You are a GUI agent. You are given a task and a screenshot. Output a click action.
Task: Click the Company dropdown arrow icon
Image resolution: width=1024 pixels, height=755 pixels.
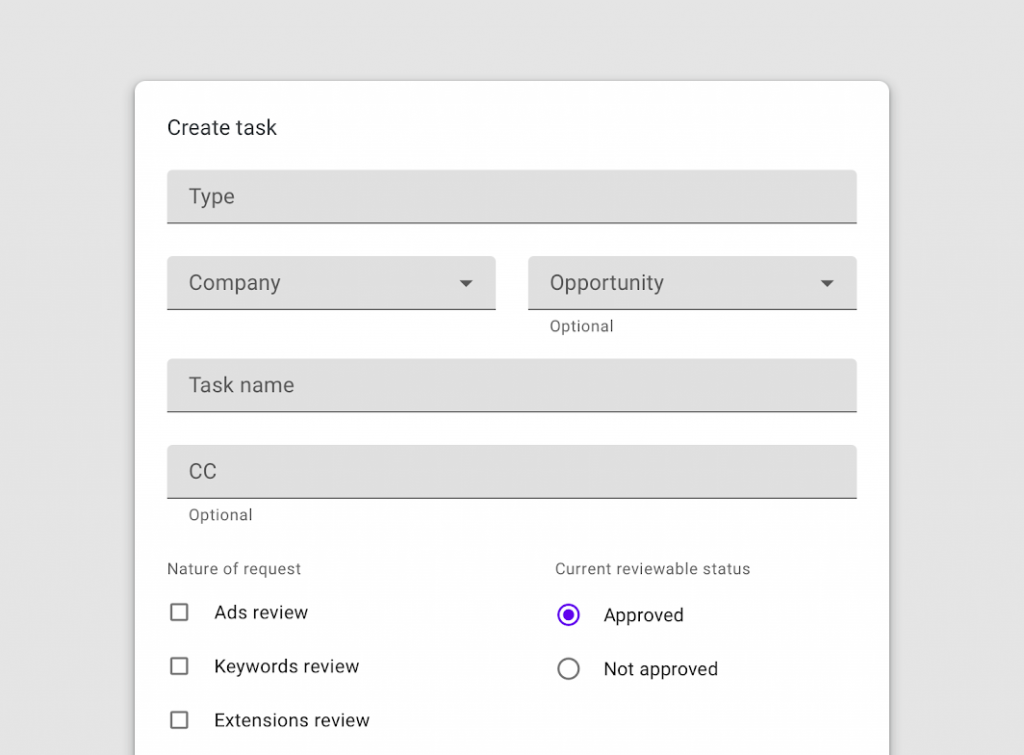click(466, 284)
